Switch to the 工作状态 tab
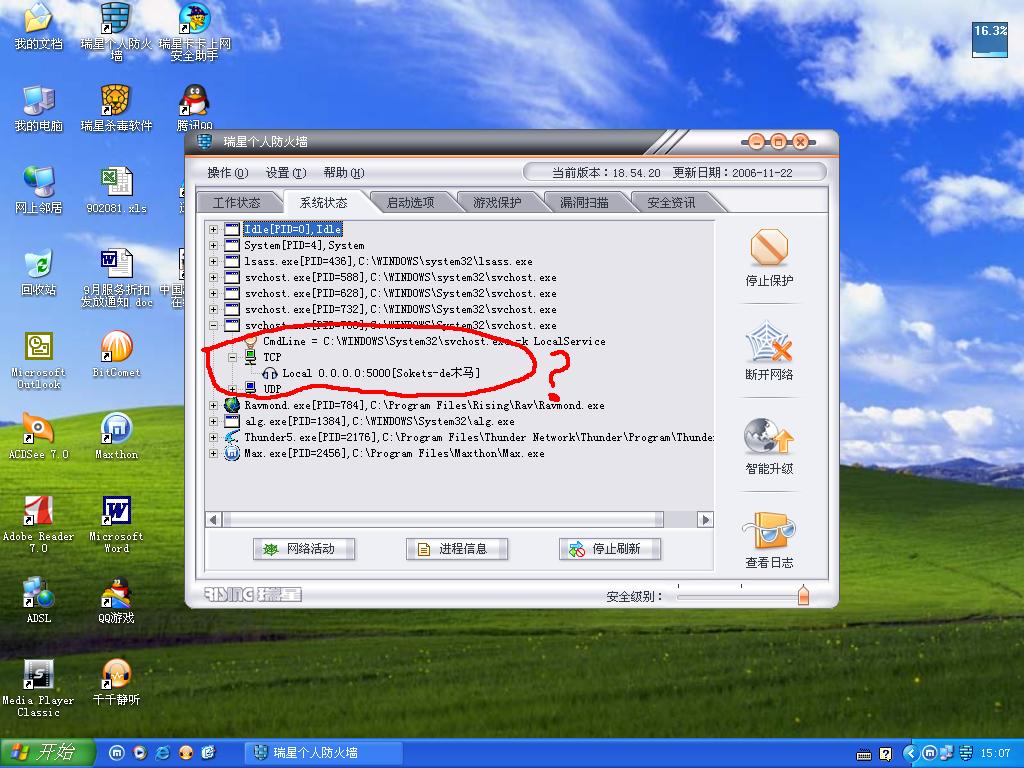1024x768 pixels. pos(236,202)
